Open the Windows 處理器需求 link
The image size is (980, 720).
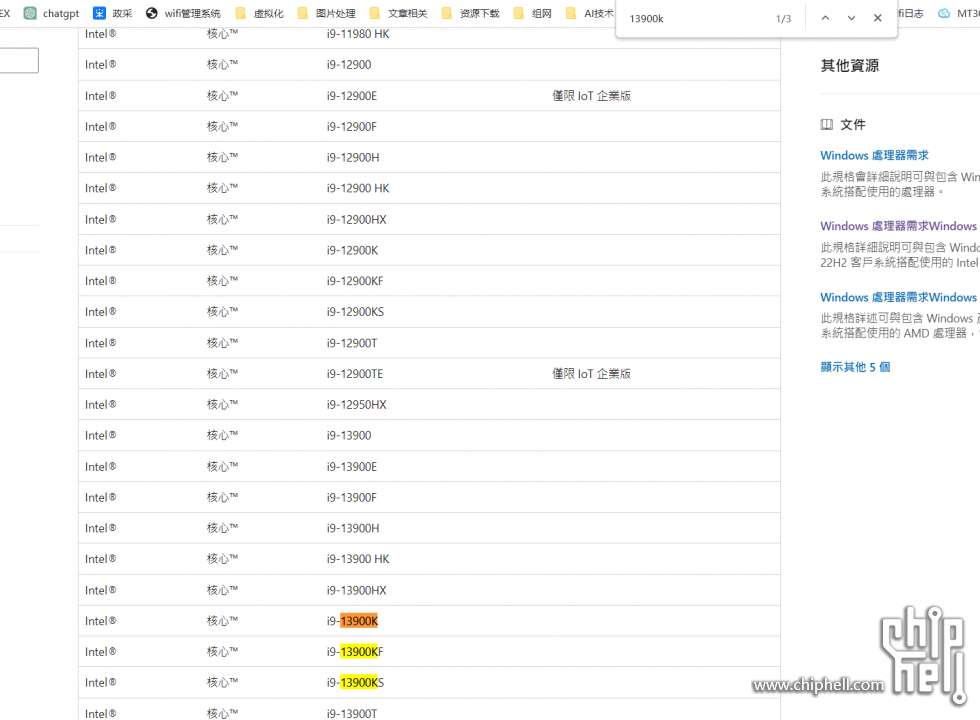pyautogui.click(x=874, y=155)
